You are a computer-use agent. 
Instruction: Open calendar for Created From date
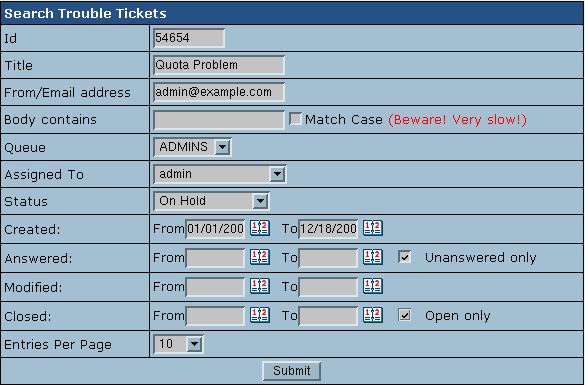[x=260, y=228]
